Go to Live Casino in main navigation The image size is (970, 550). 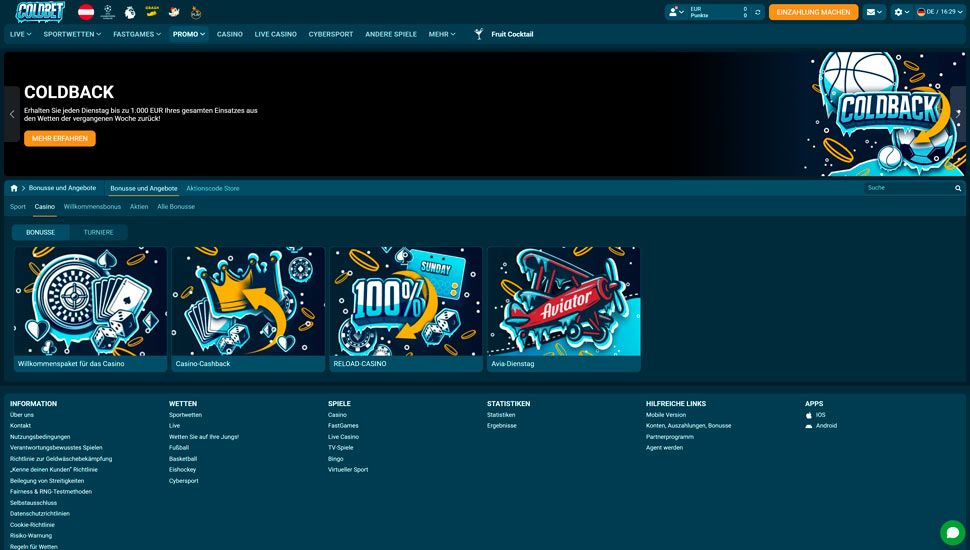[x=275, y=34]
